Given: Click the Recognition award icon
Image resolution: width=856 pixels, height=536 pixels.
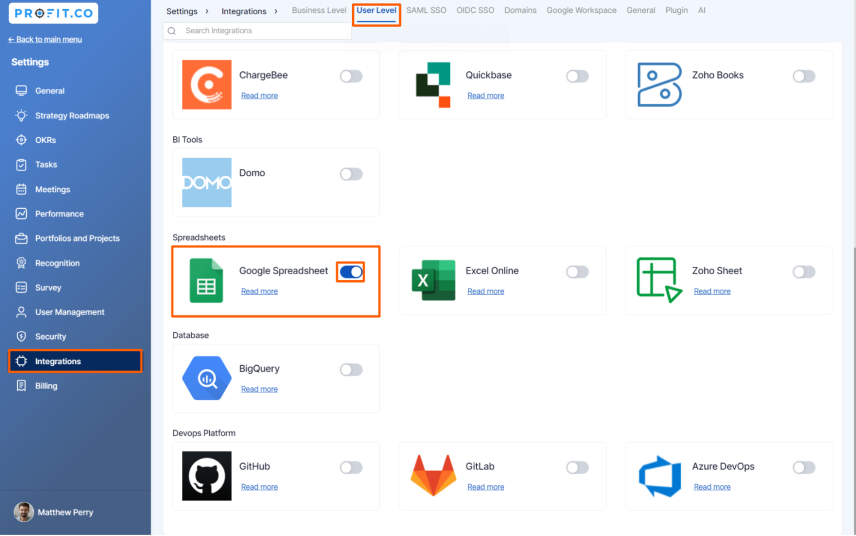Looking at the screenshot, I should 21,263.
